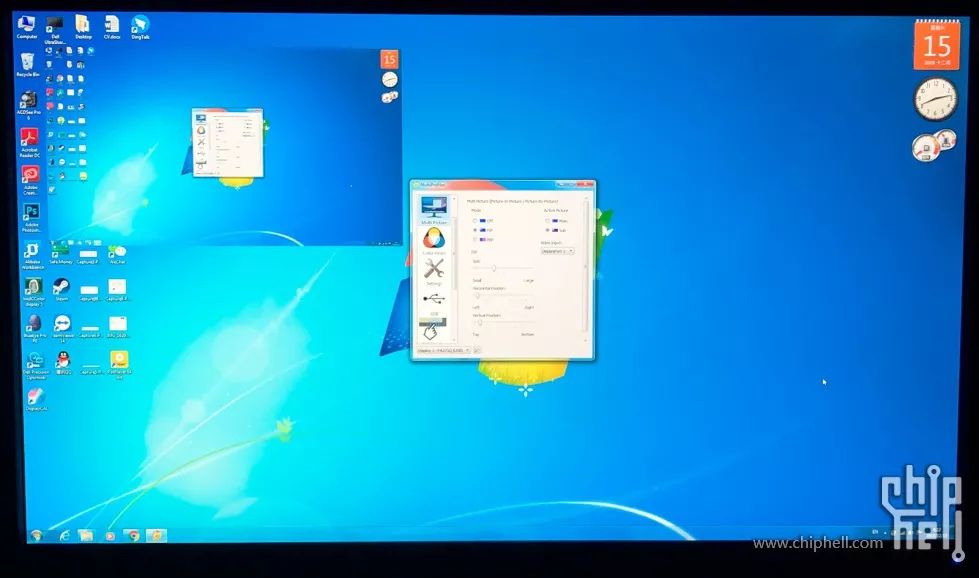Set active picture to Main
The width and height of the screenshot is (979, 578).
click(x=548, y=221)
